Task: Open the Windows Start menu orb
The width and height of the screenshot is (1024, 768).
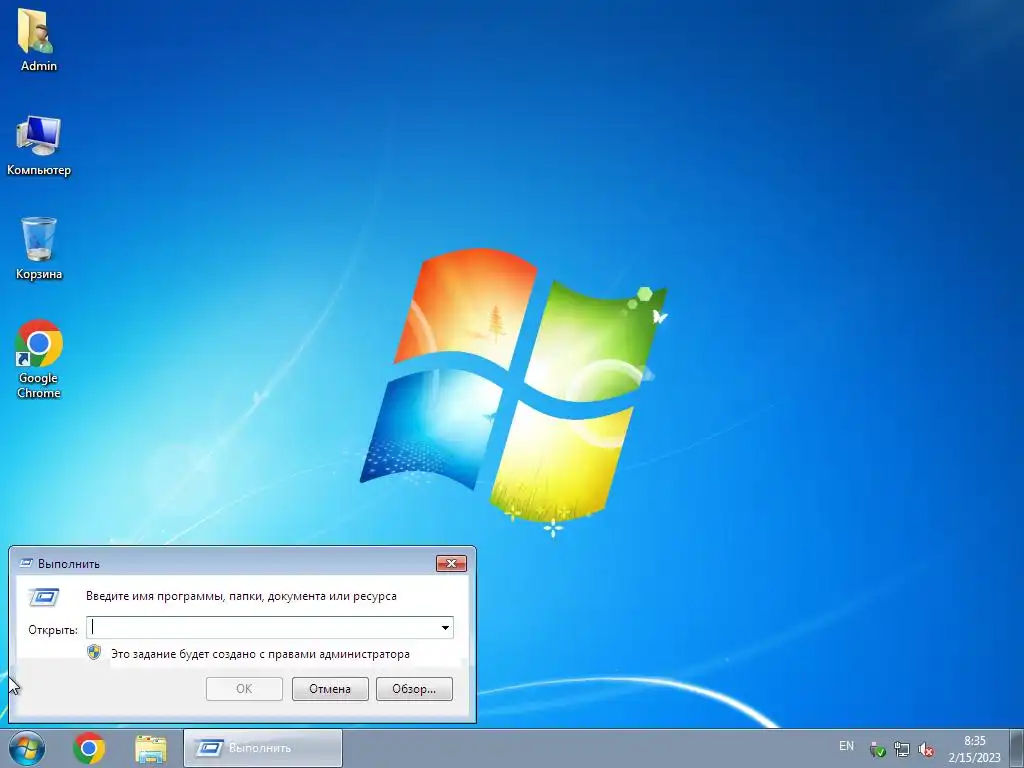Action: 27,748
